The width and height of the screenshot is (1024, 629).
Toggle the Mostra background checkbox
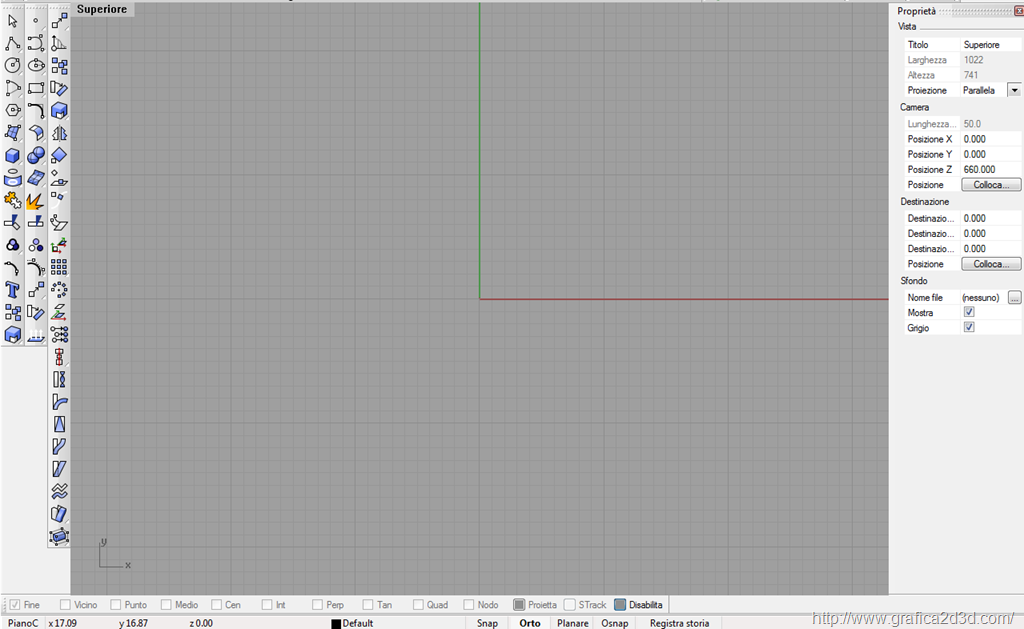968,313
